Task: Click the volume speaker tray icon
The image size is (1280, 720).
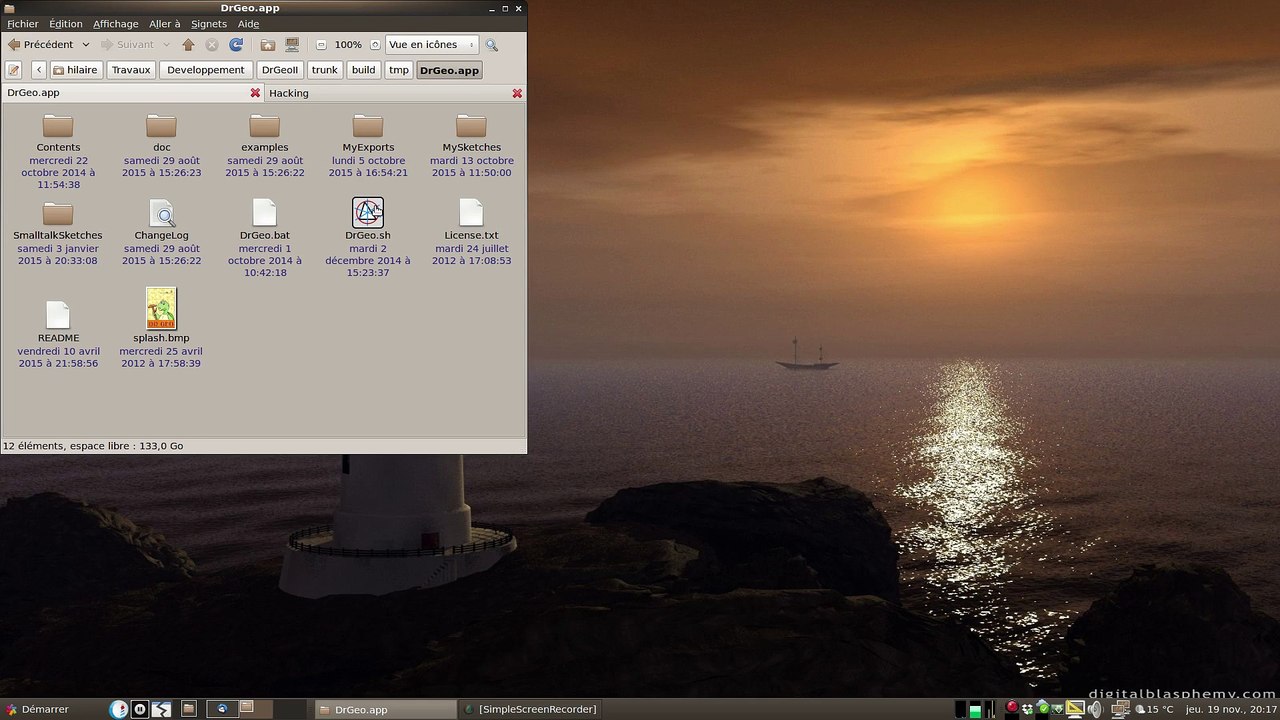Action: pyautogui.click(x=1095, y=709)
